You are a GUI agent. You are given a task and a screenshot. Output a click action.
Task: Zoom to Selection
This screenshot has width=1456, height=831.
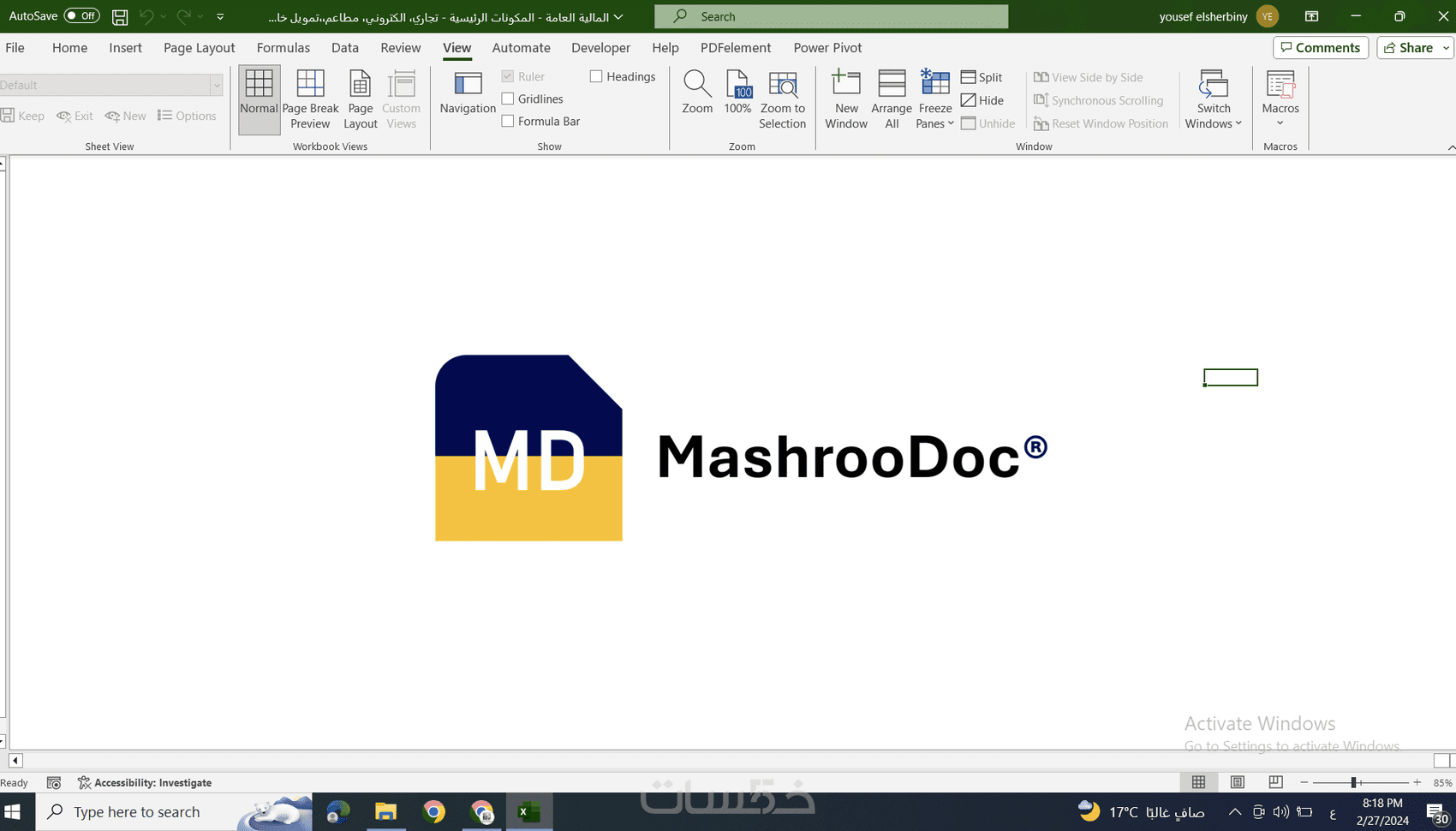[x=782, y=99]
